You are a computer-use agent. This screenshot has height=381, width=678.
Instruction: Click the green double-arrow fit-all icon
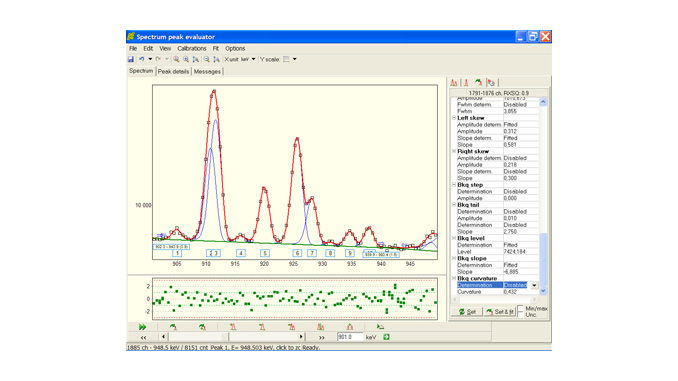(142, 327)
